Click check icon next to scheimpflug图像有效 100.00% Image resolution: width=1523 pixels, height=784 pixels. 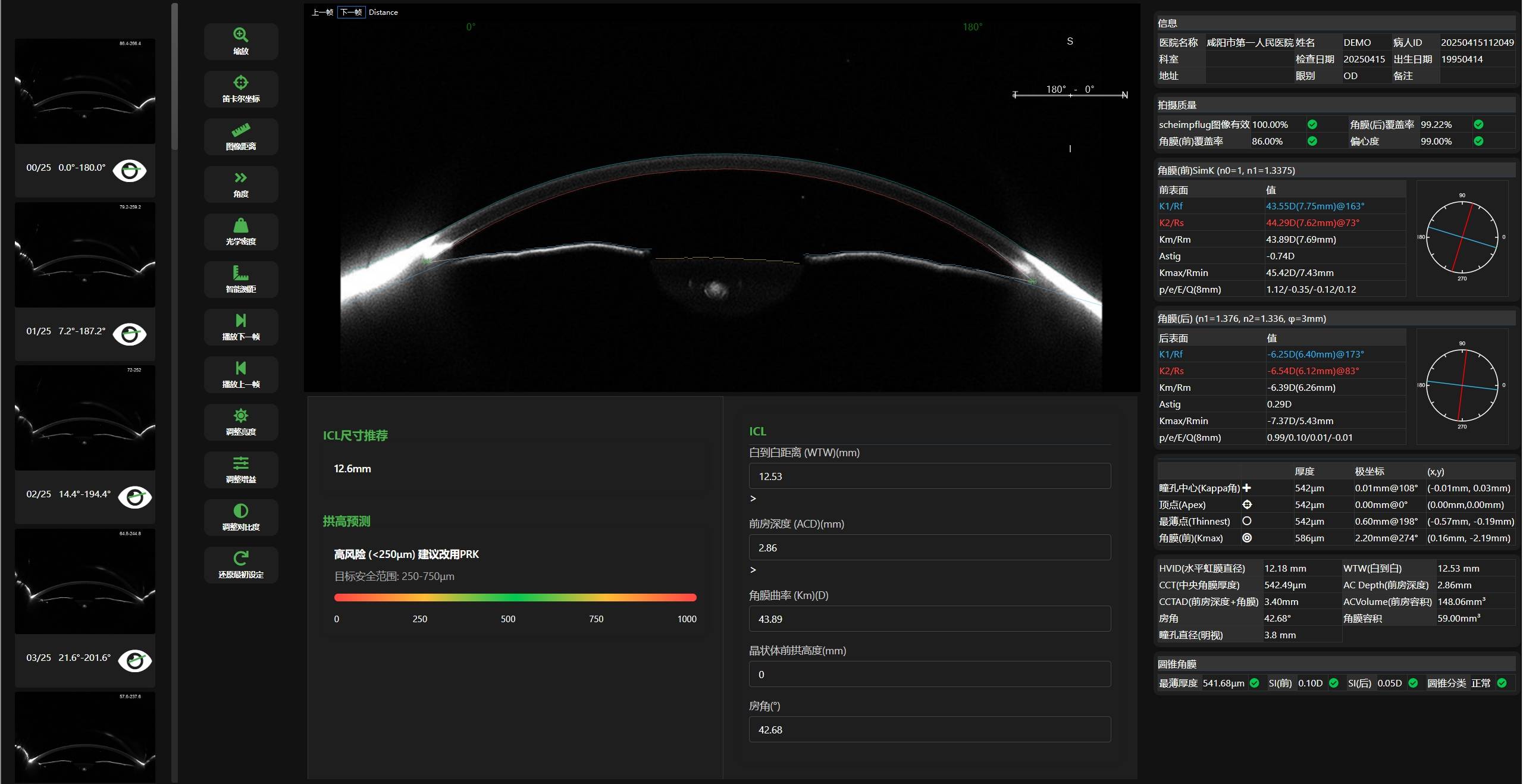click(x=1312, y=124)
